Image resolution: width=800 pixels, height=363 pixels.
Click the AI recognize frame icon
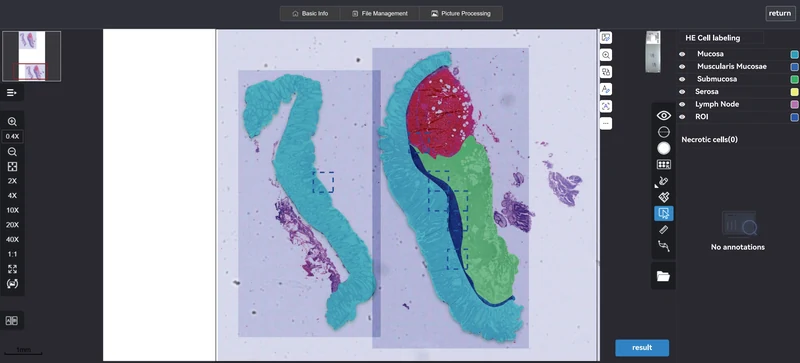tap(606, 106)
